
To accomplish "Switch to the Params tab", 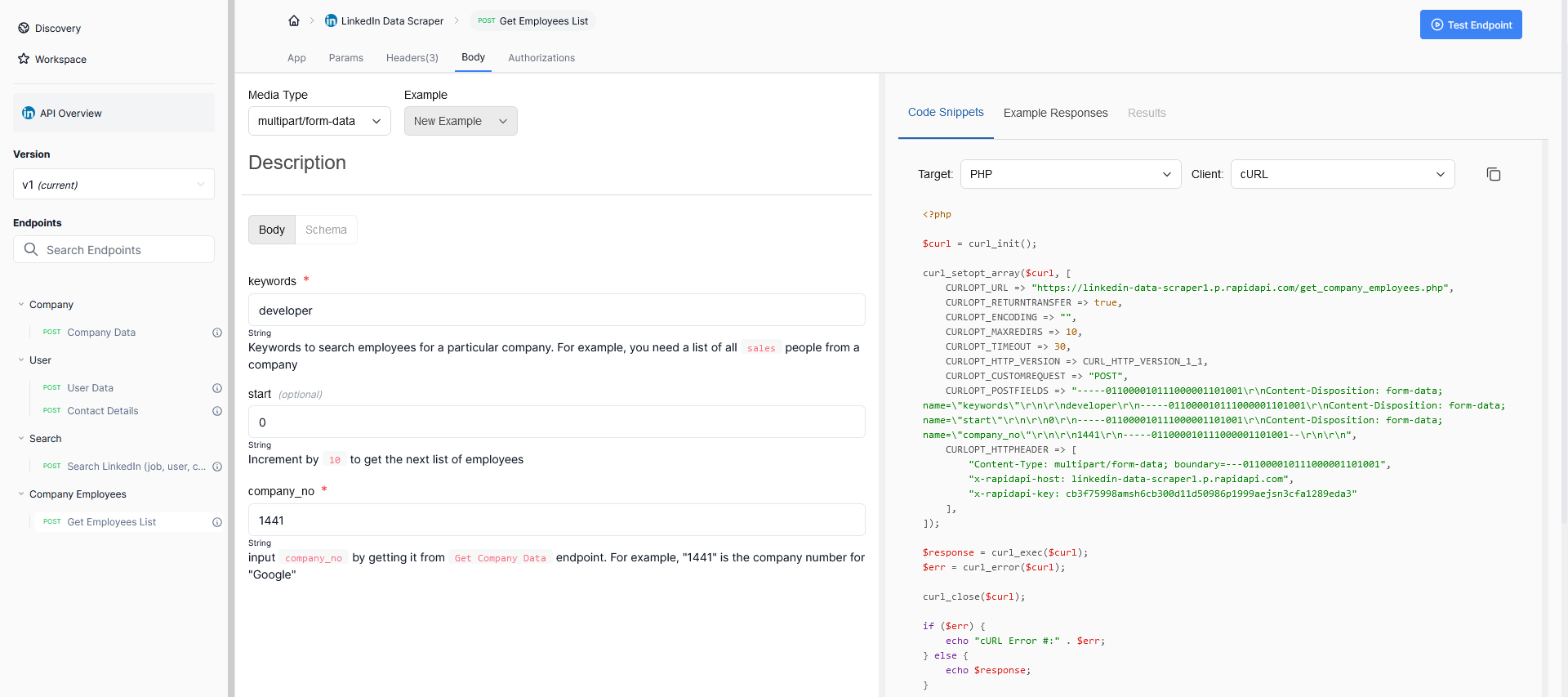I will 346,58.
